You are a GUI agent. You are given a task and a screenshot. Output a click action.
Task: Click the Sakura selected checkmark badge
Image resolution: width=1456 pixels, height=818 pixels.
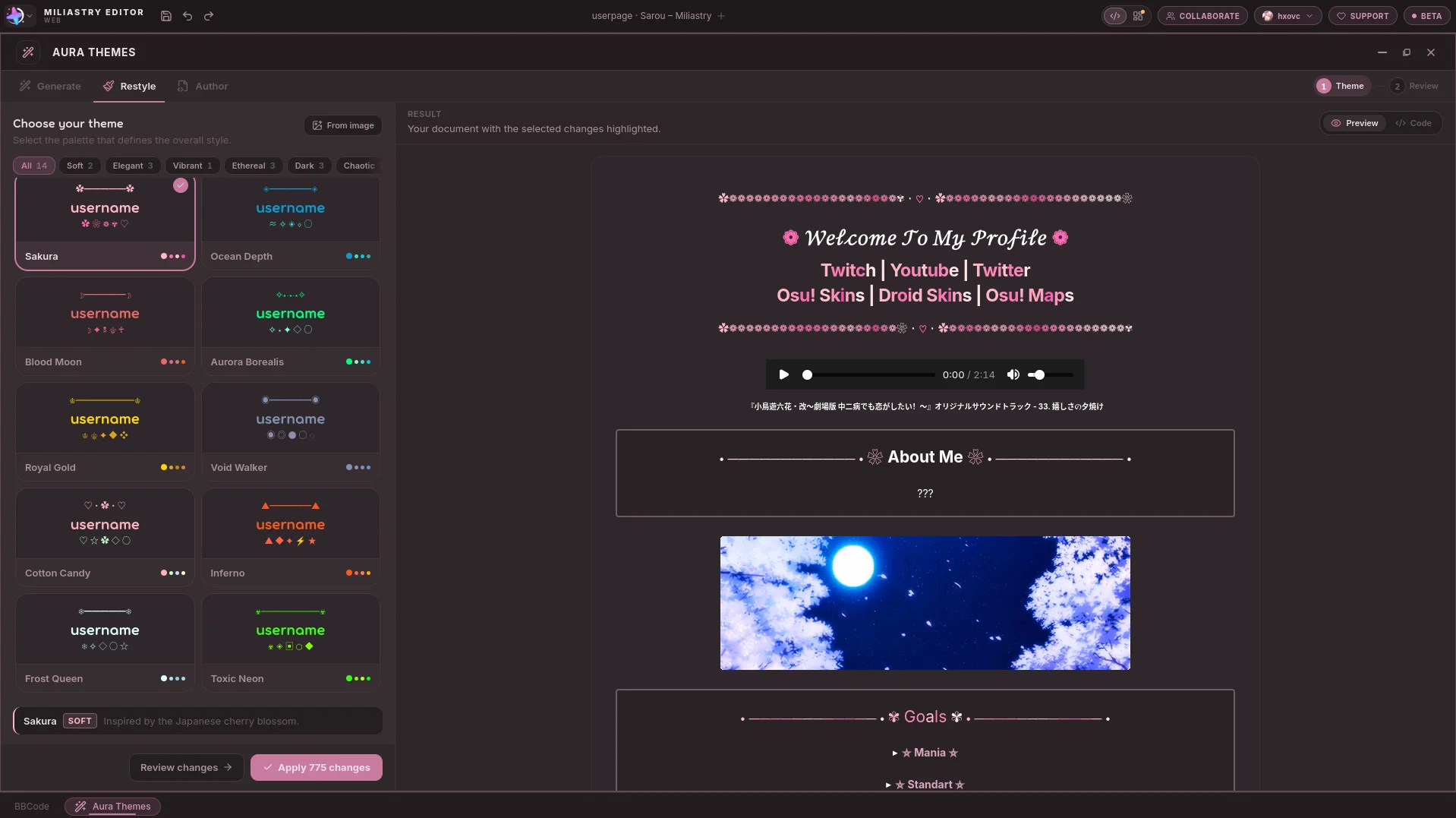click(181, 185)
